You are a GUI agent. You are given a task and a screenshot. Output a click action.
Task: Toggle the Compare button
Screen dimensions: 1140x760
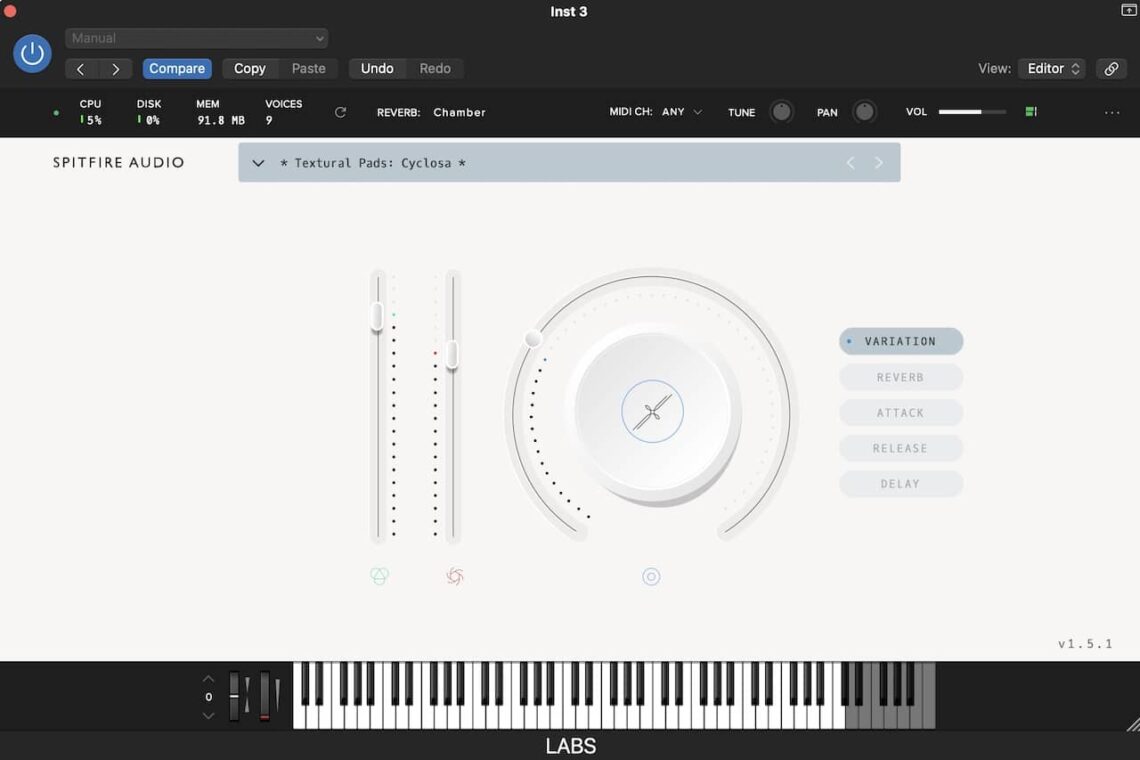177,69
